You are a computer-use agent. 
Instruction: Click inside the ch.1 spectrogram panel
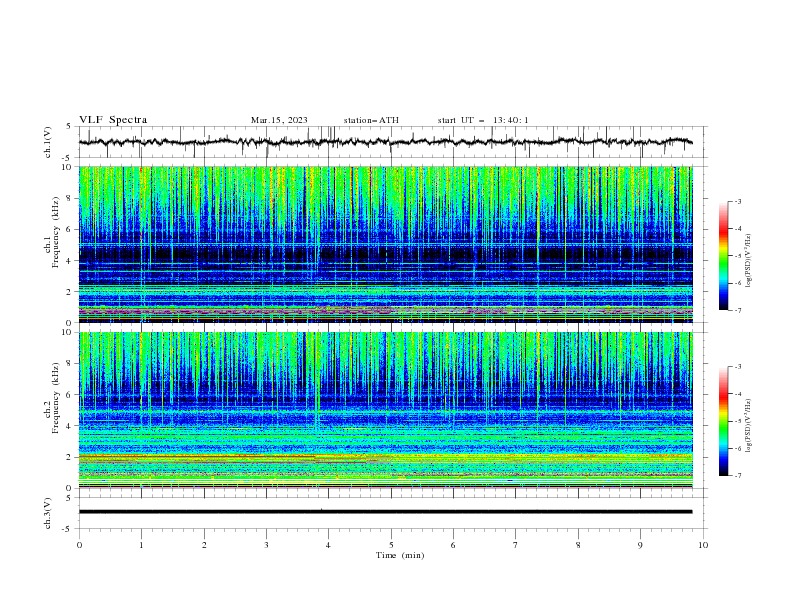385,244
